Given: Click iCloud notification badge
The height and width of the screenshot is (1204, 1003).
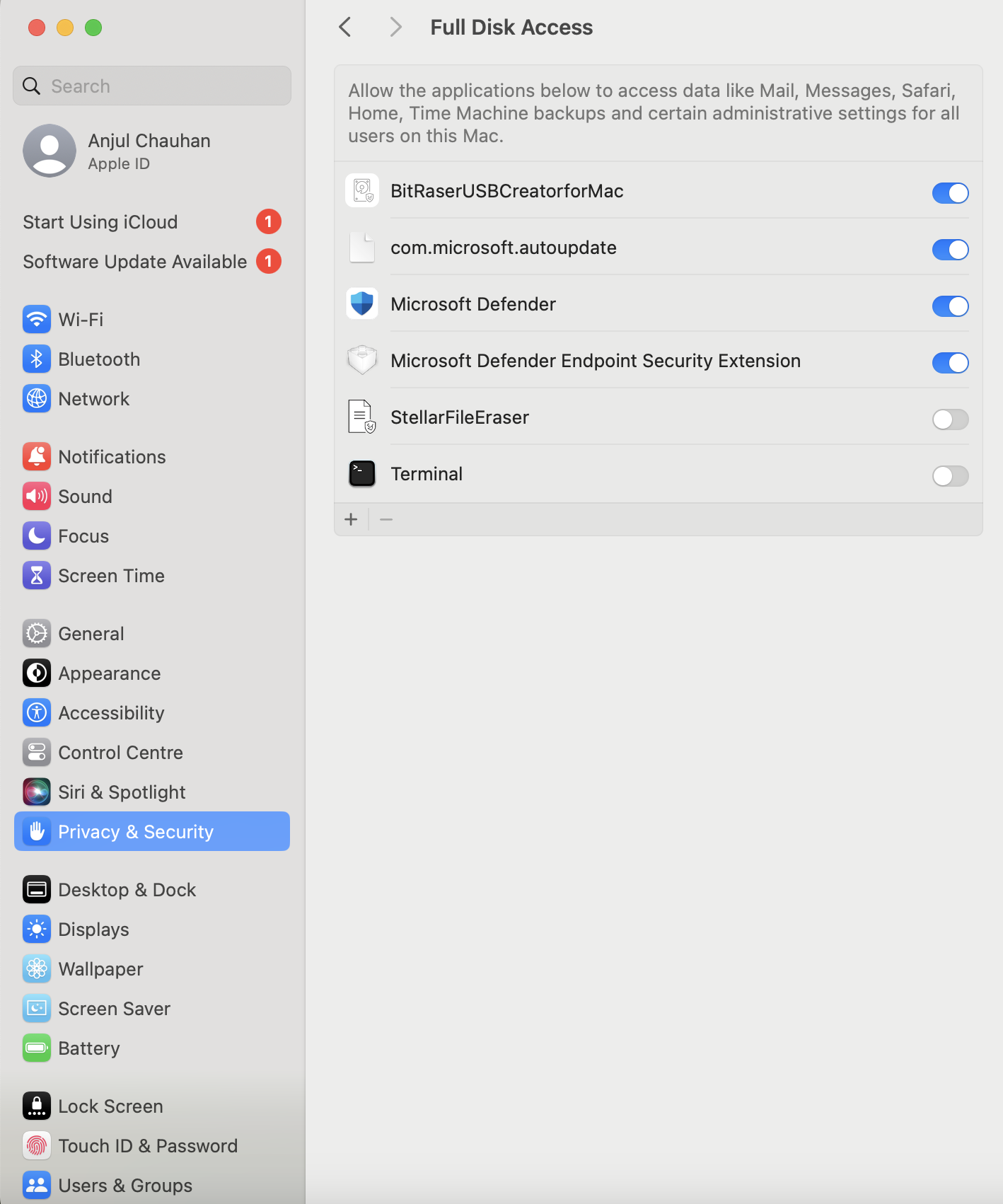Looking at the screenshot, I should 269,222.
